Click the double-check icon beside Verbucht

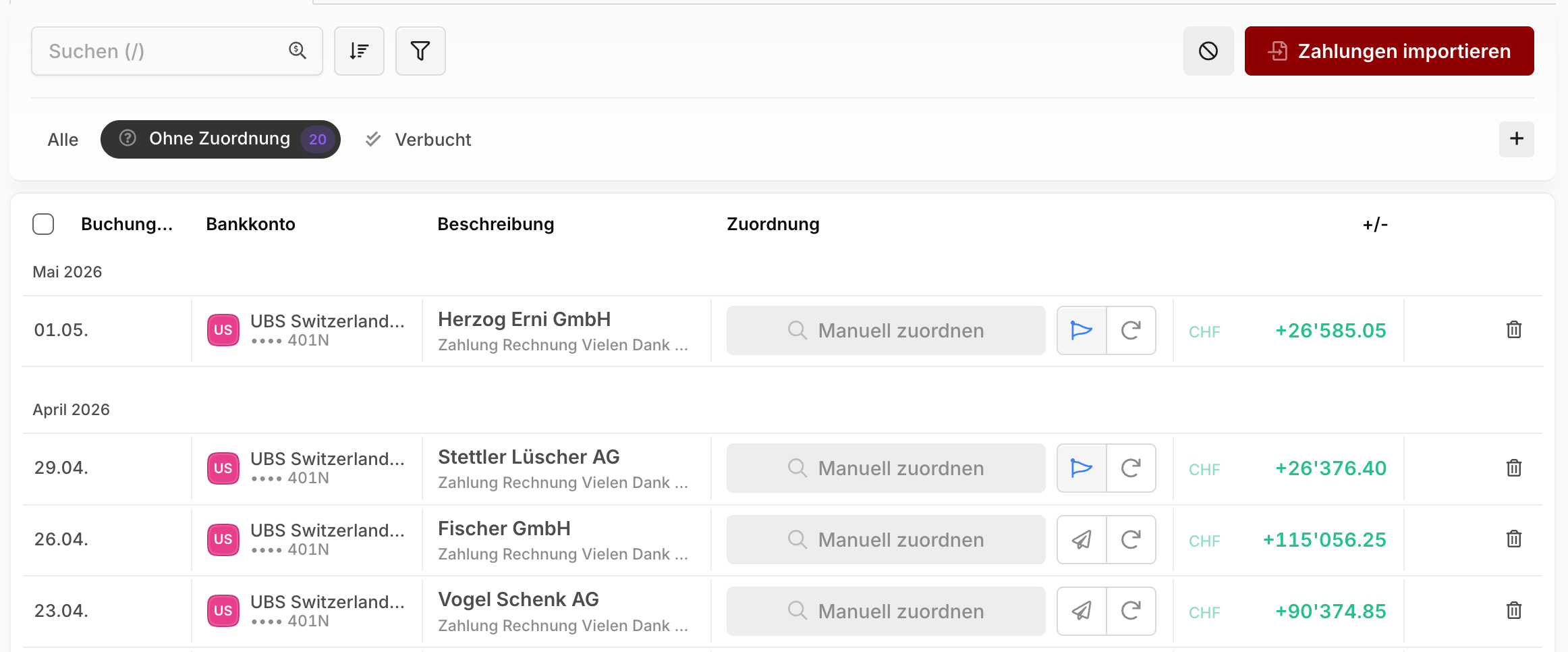click(373, 139)
